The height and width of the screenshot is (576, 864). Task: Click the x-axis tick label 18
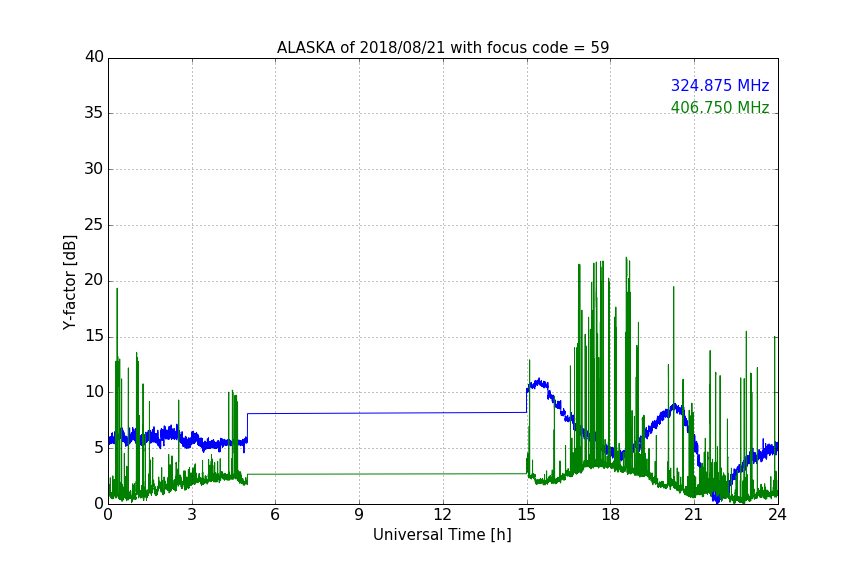click(x=611, y=515)
